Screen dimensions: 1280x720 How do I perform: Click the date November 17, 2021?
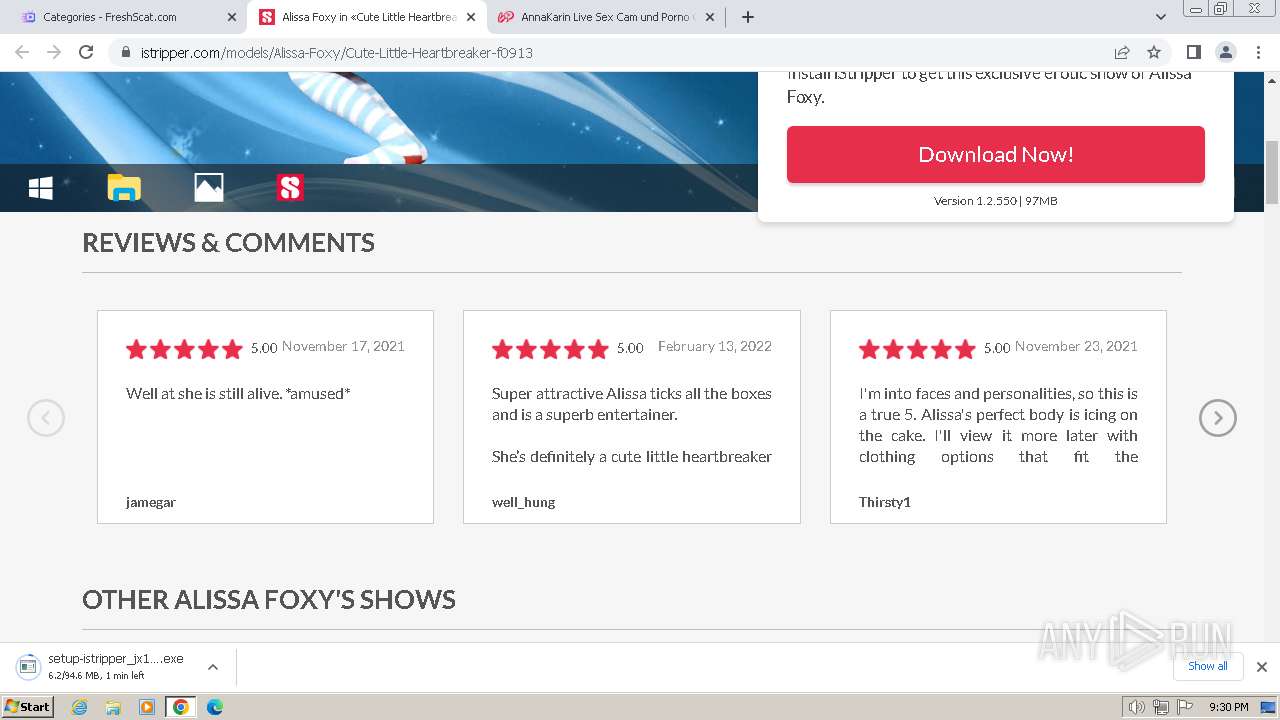(x=343, y=346)
